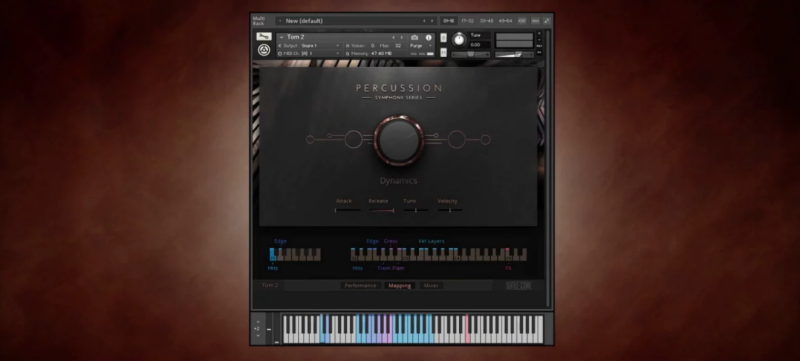Adjust the Tune knob in header
The width and height of the screenshot is (800, 361).
(x=459, y=40)
